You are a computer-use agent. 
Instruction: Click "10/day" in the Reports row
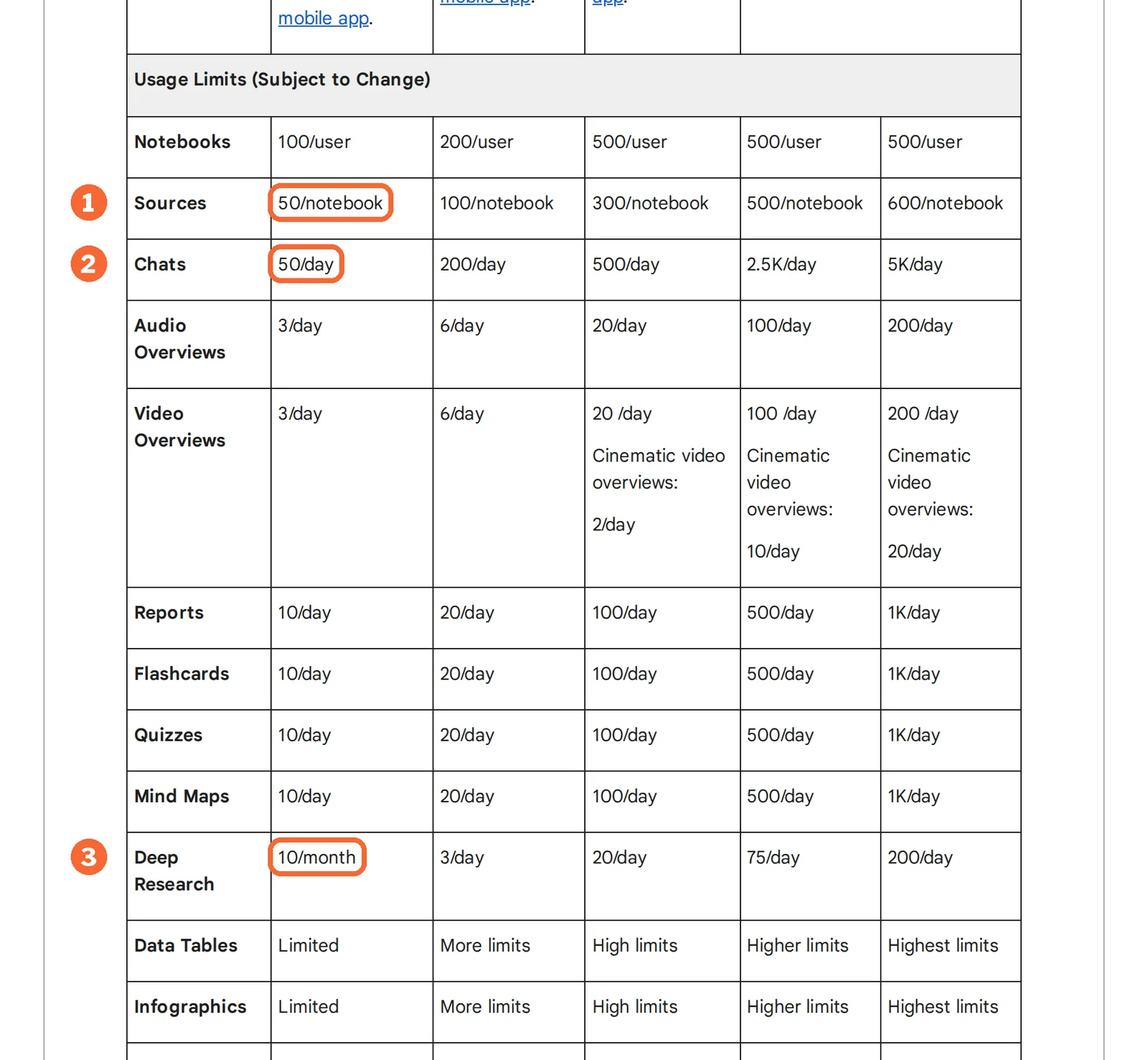point(304,613)
